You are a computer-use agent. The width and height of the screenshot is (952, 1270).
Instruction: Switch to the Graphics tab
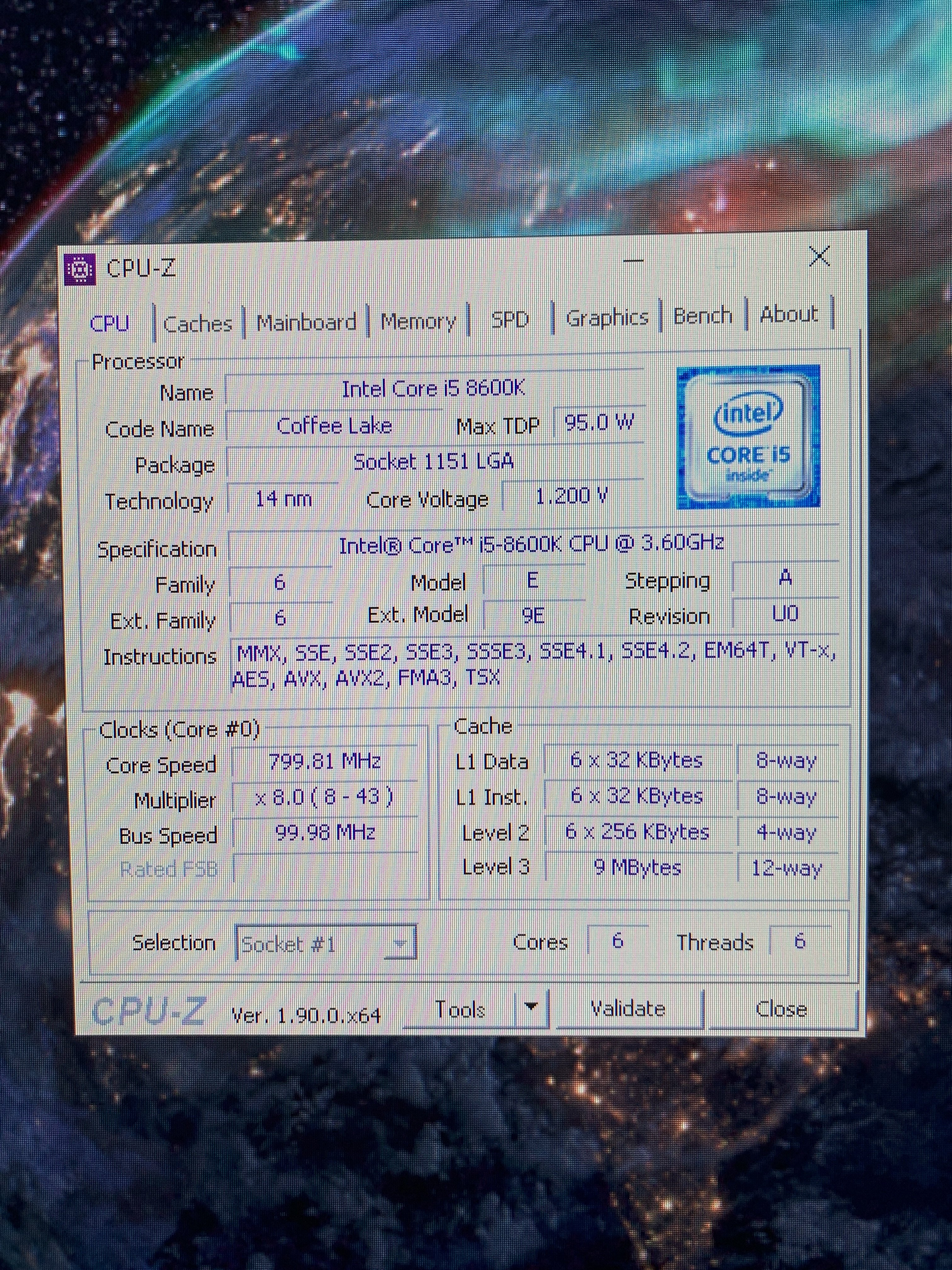pyautogui.click(x=607, y=317)
